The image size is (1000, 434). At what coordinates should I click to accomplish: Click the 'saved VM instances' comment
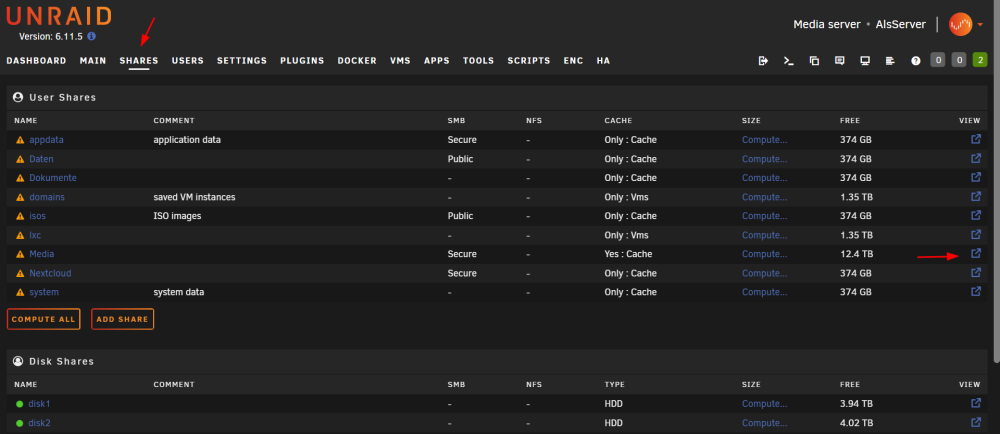click(195, 197)
